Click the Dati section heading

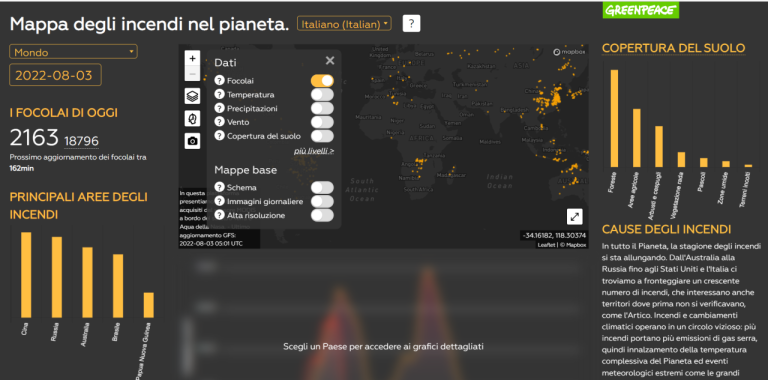tap(225, 63)
